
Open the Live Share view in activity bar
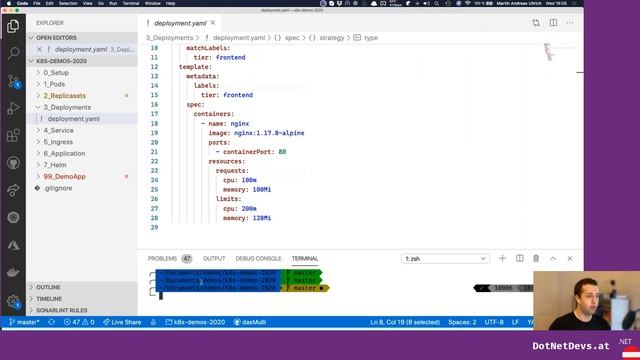(x=13, y=190)
